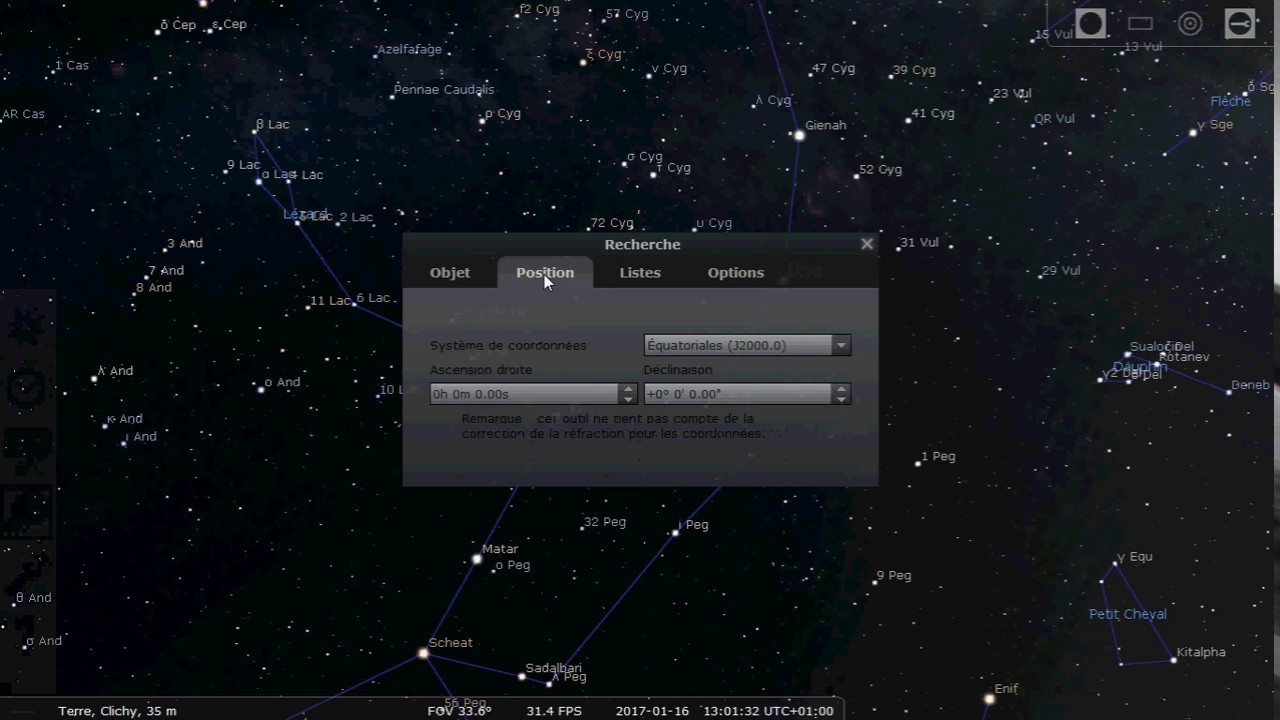Open the Listes tab
This screenshot has height=720, width=1280.
[640, 272]
